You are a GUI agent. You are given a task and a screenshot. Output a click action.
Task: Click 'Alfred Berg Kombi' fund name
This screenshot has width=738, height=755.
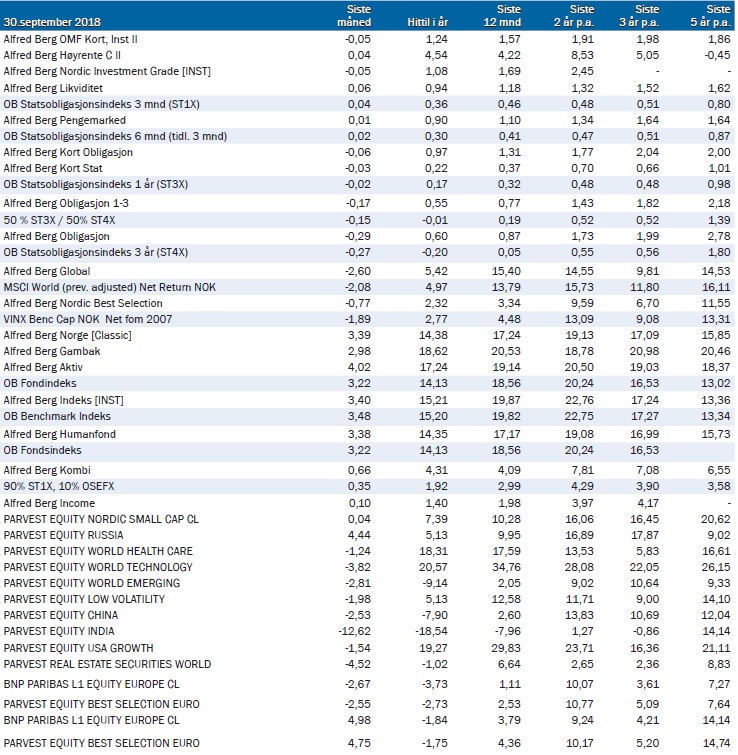click(x=47, y=470)
